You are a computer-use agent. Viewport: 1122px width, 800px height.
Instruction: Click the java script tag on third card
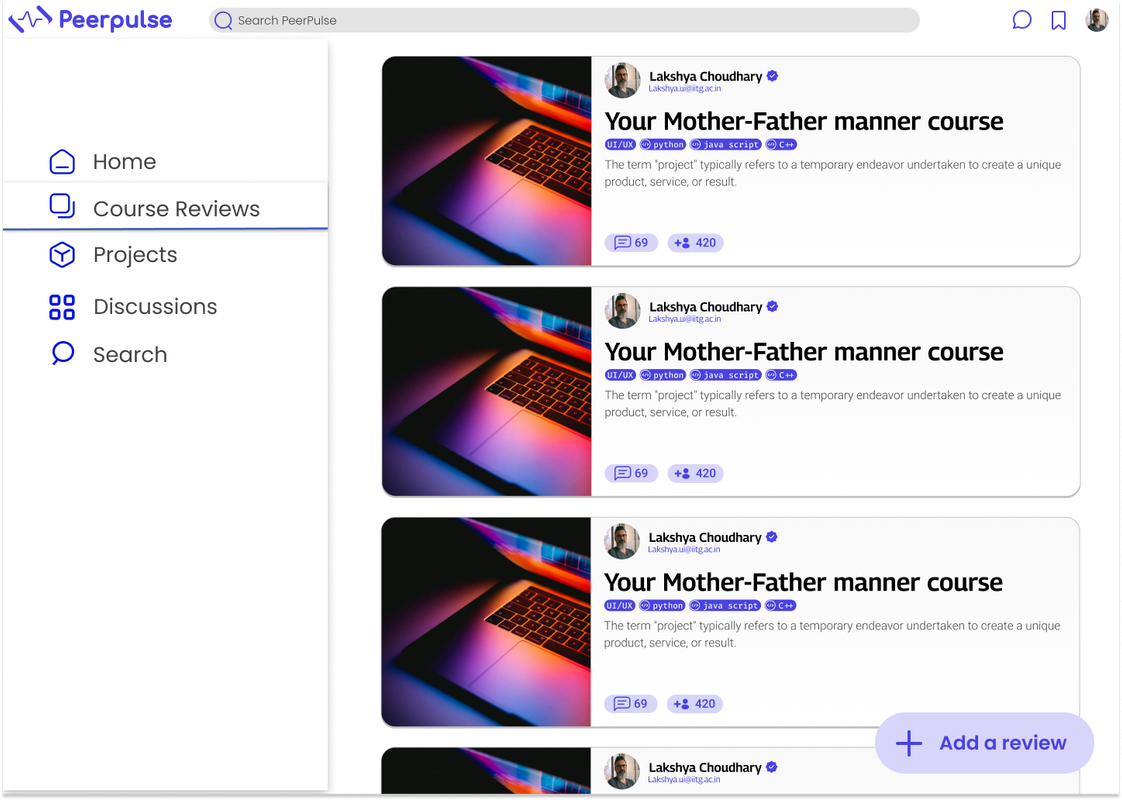coord(725,605)
